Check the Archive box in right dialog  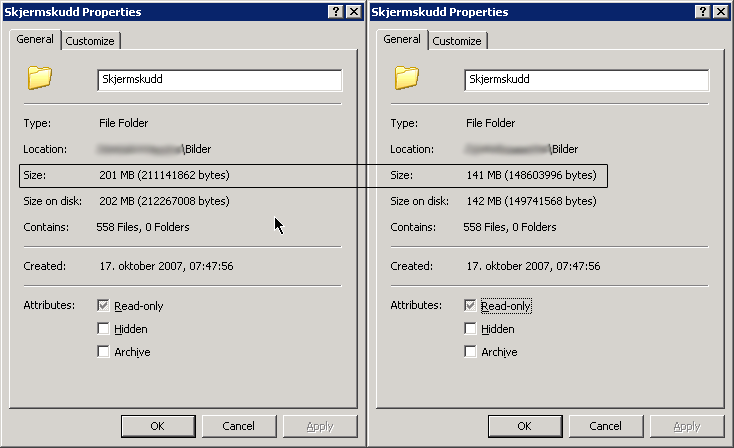(470, 352)
